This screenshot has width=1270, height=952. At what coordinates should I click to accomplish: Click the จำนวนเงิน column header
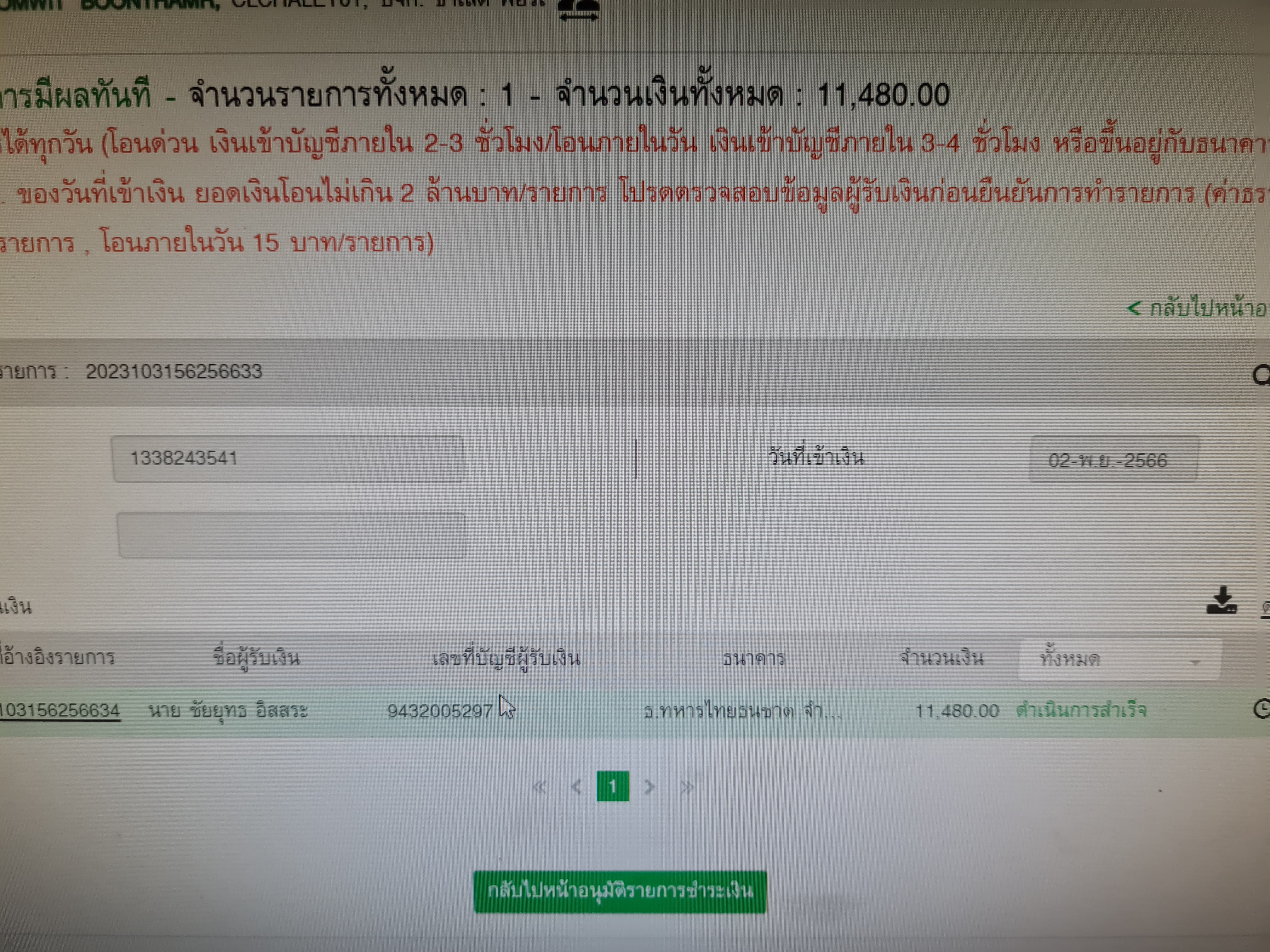[x=941, y=658]
